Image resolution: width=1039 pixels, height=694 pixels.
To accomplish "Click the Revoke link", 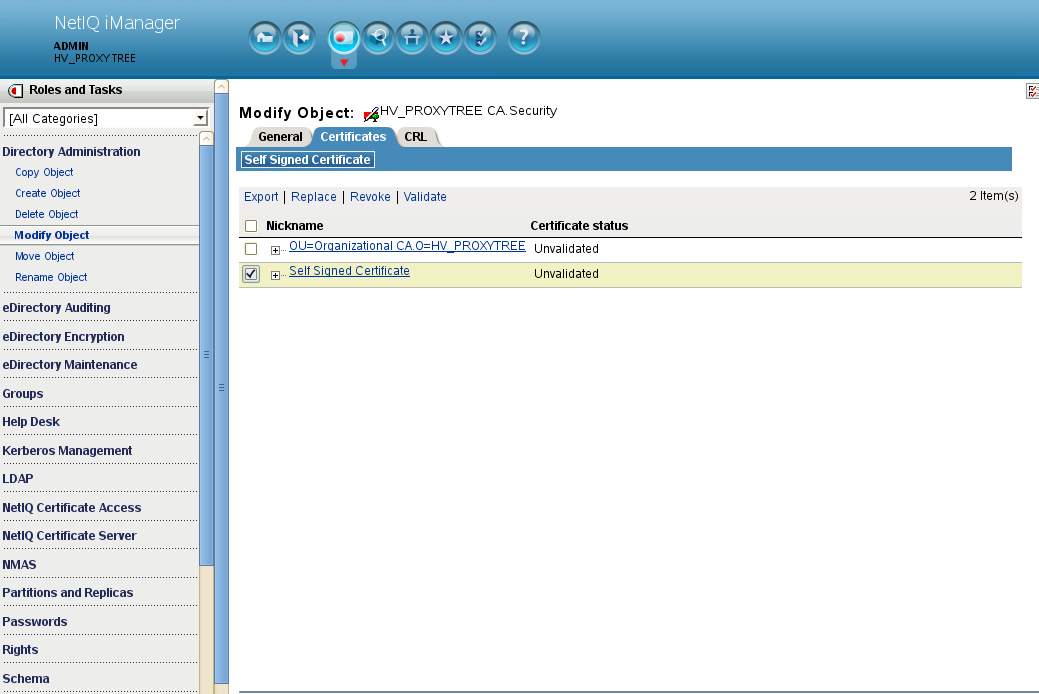I will click(x=370, y=197).
